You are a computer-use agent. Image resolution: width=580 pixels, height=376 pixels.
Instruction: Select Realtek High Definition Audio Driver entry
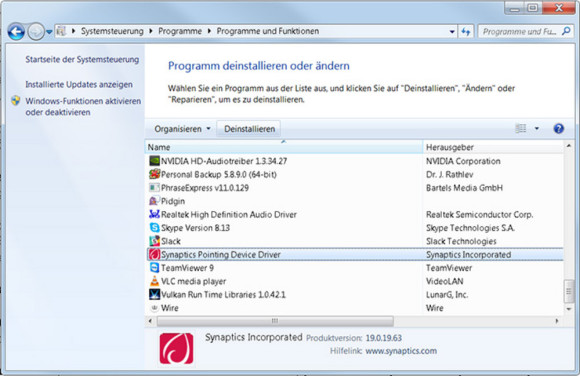tap(229, 215)
